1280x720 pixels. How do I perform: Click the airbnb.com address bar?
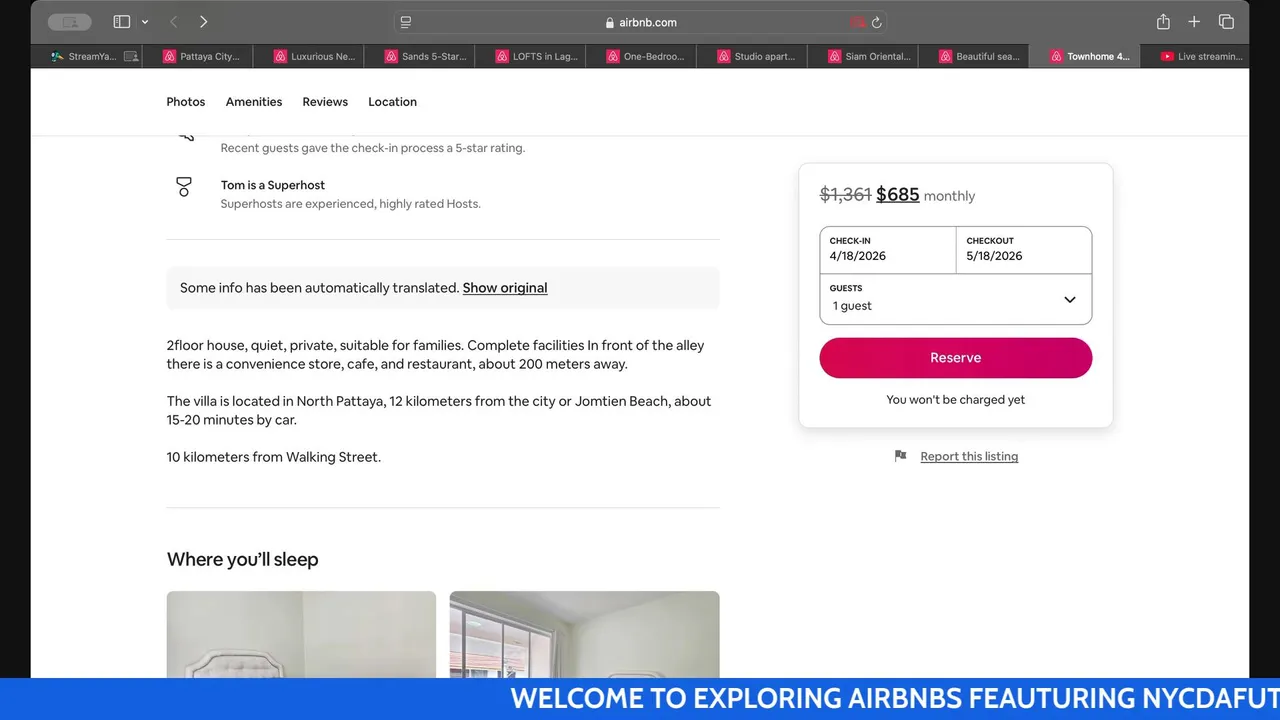pyautogui.click(x=640, y=22)
